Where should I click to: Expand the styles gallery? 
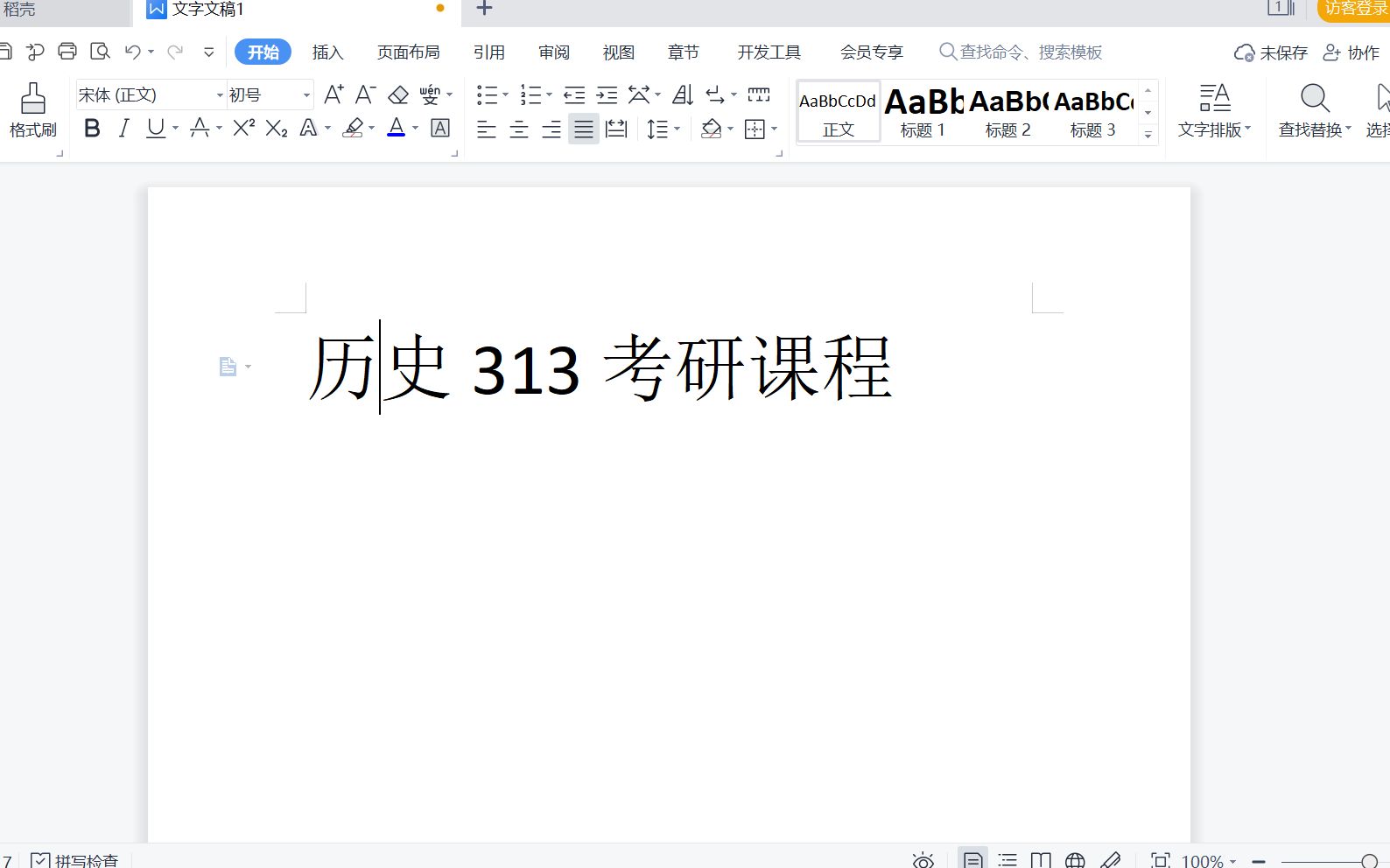[1148, 135]
